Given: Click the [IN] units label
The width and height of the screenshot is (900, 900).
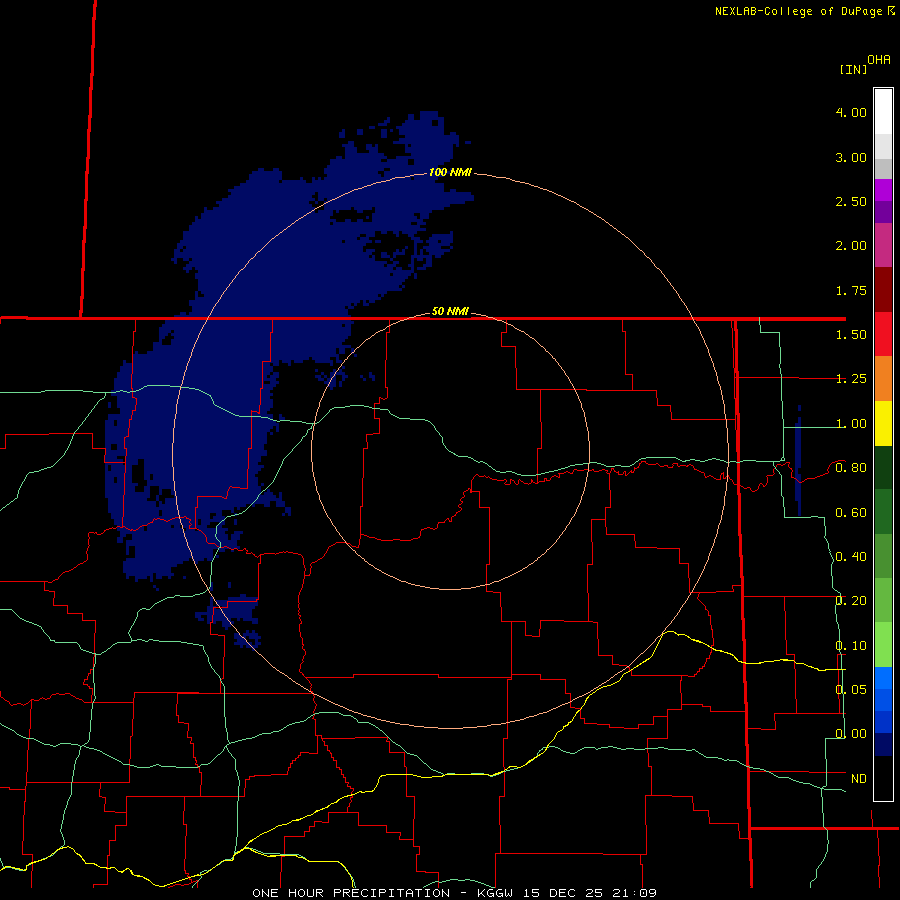Looking at the screenshot, I should pyautogui.click(x=853, y=69).
